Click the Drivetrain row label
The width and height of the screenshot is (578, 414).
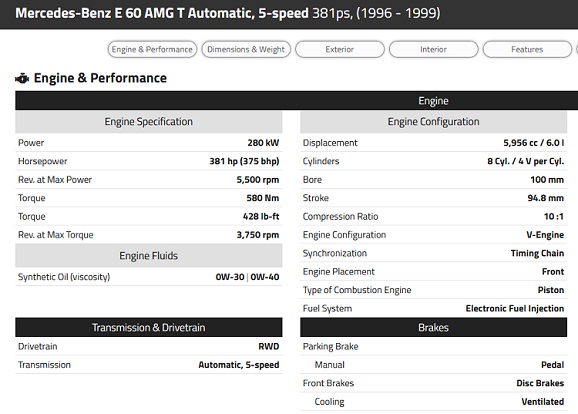(x=38, y=346)
